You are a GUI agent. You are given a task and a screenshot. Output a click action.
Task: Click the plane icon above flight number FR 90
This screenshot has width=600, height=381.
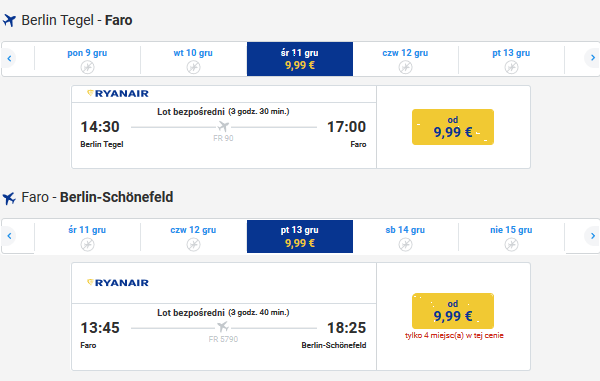pyautogui.click(x=223, y=126)
